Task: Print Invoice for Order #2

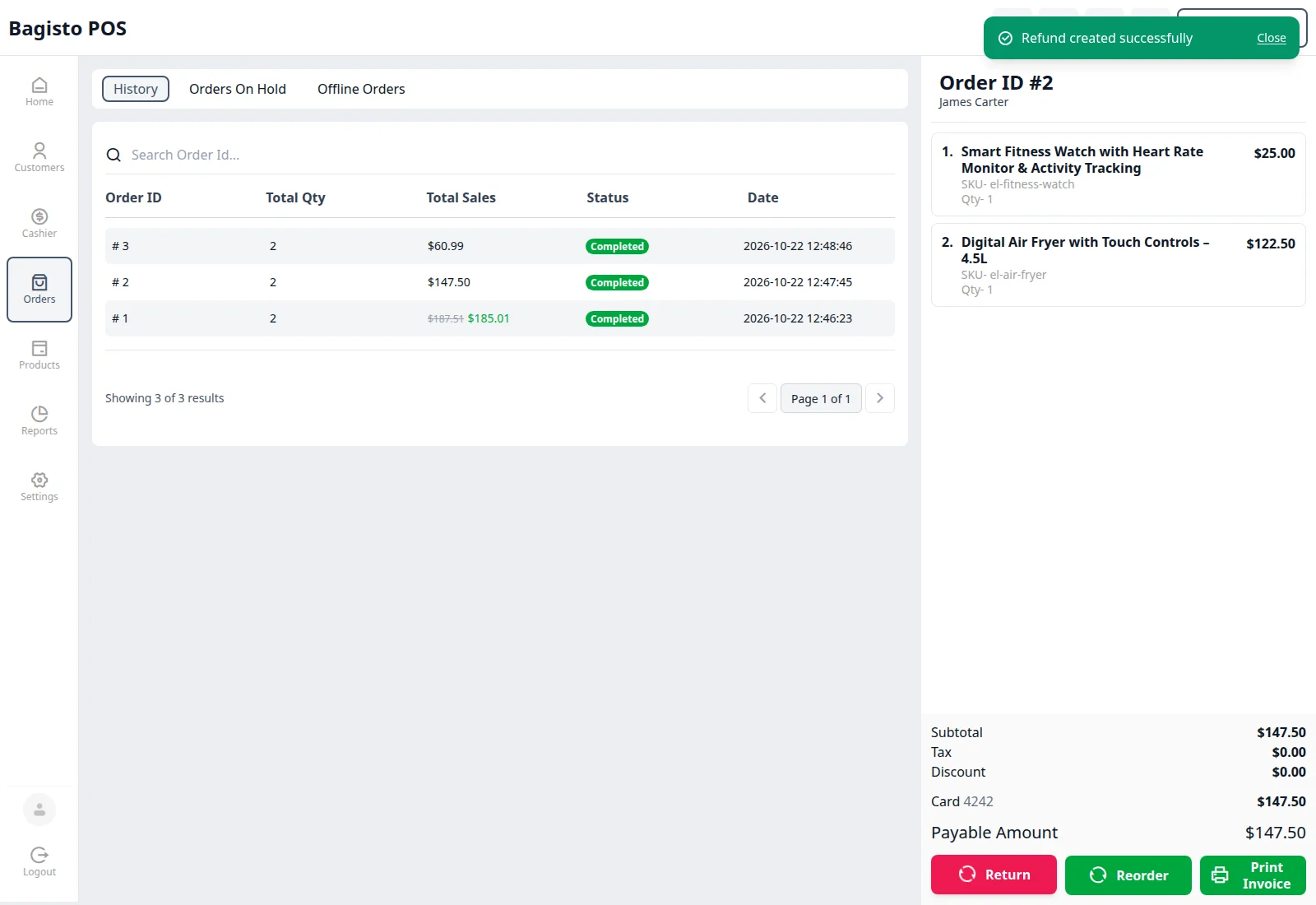Action: [1253, 875]
